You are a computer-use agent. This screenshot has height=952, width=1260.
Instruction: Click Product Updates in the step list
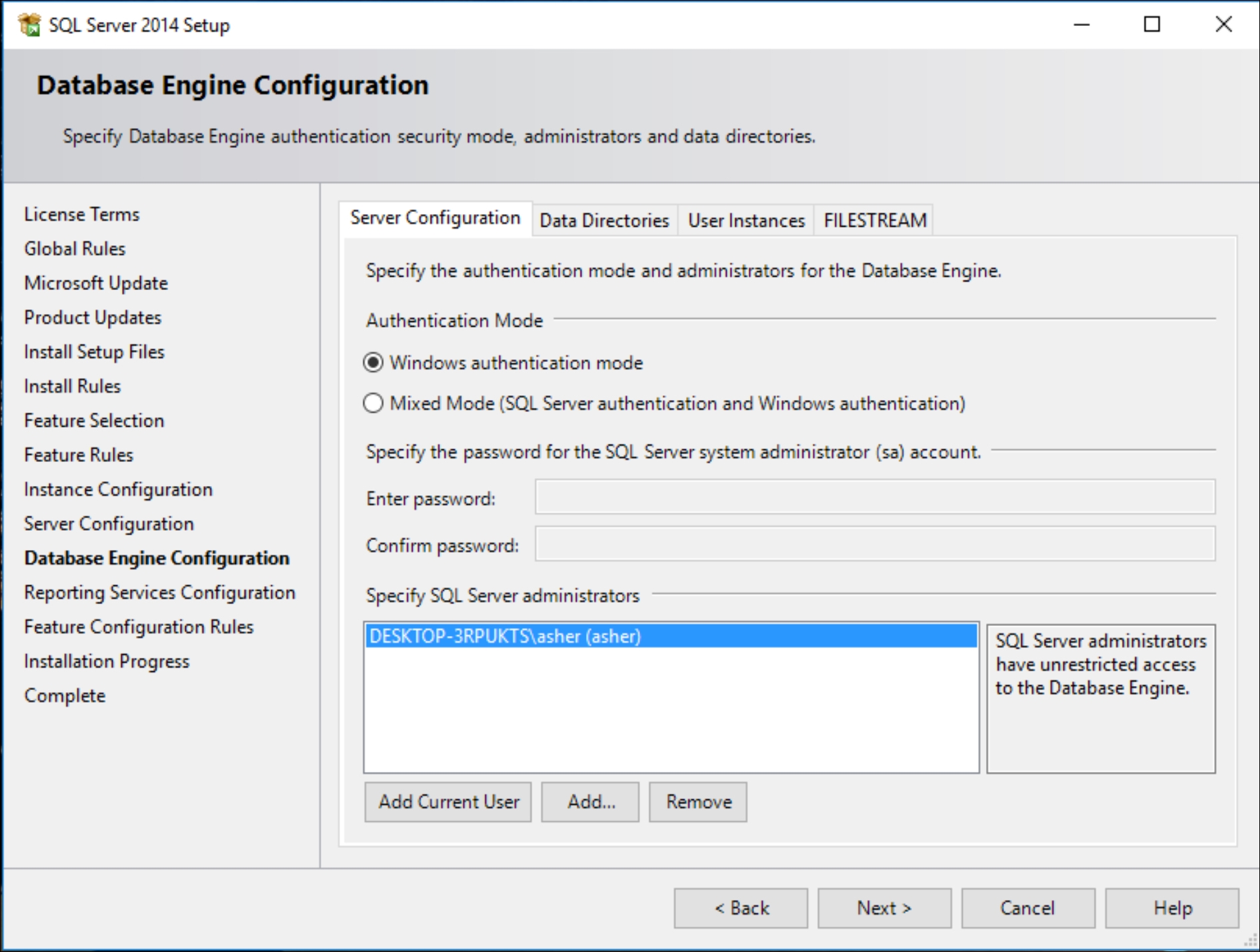coord(93,318)
